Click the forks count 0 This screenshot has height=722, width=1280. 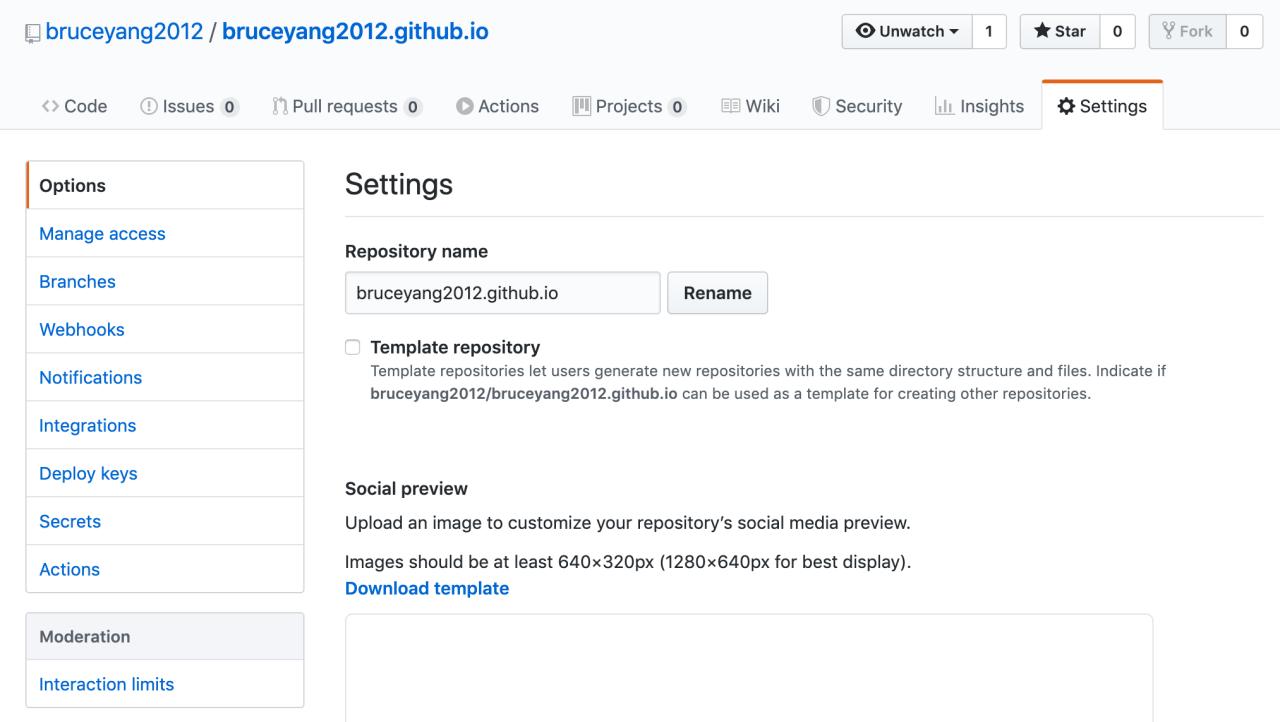point(1244,31)
